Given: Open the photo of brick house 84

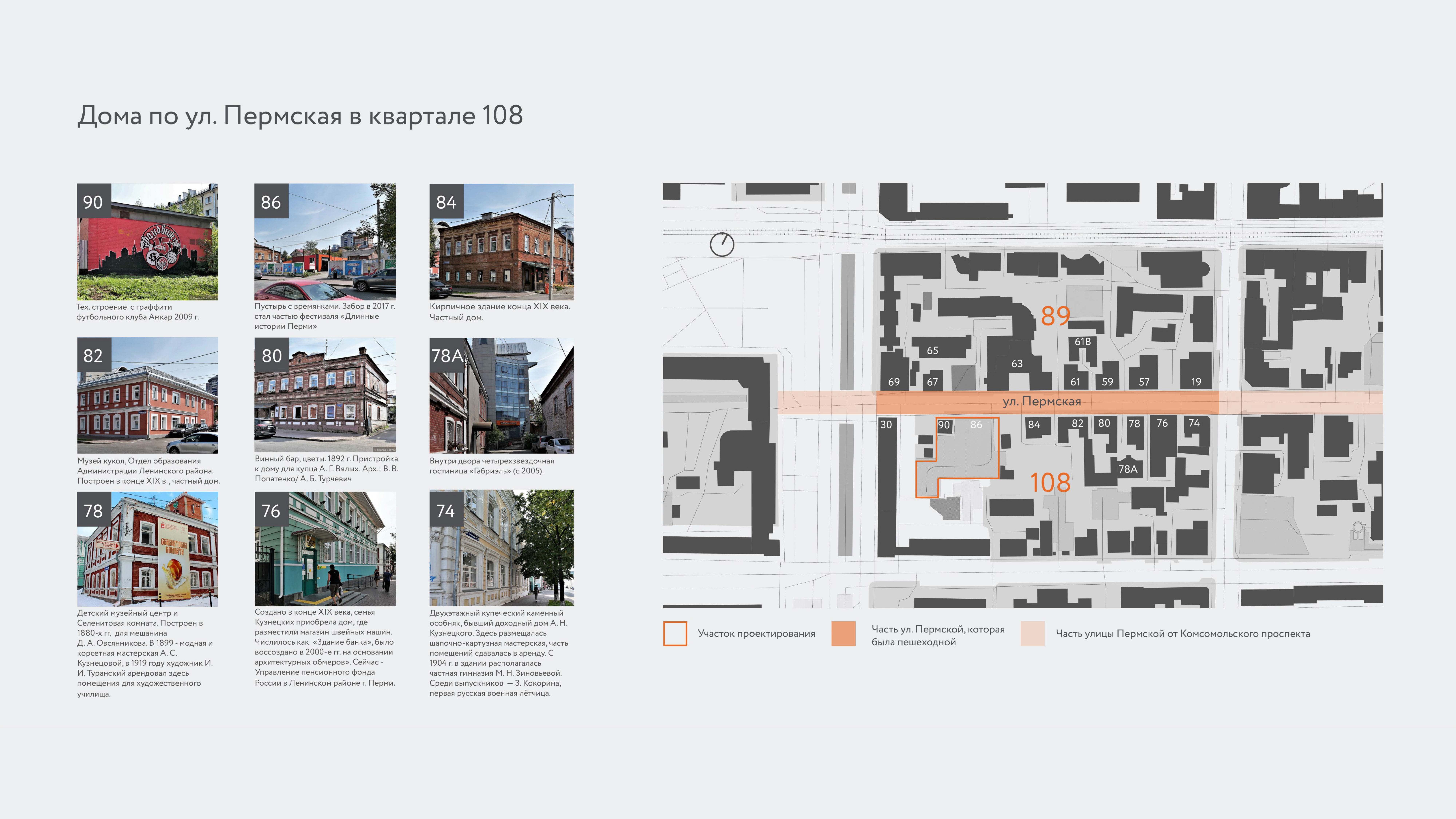Looking at the screenshot, I should (501, 242).
